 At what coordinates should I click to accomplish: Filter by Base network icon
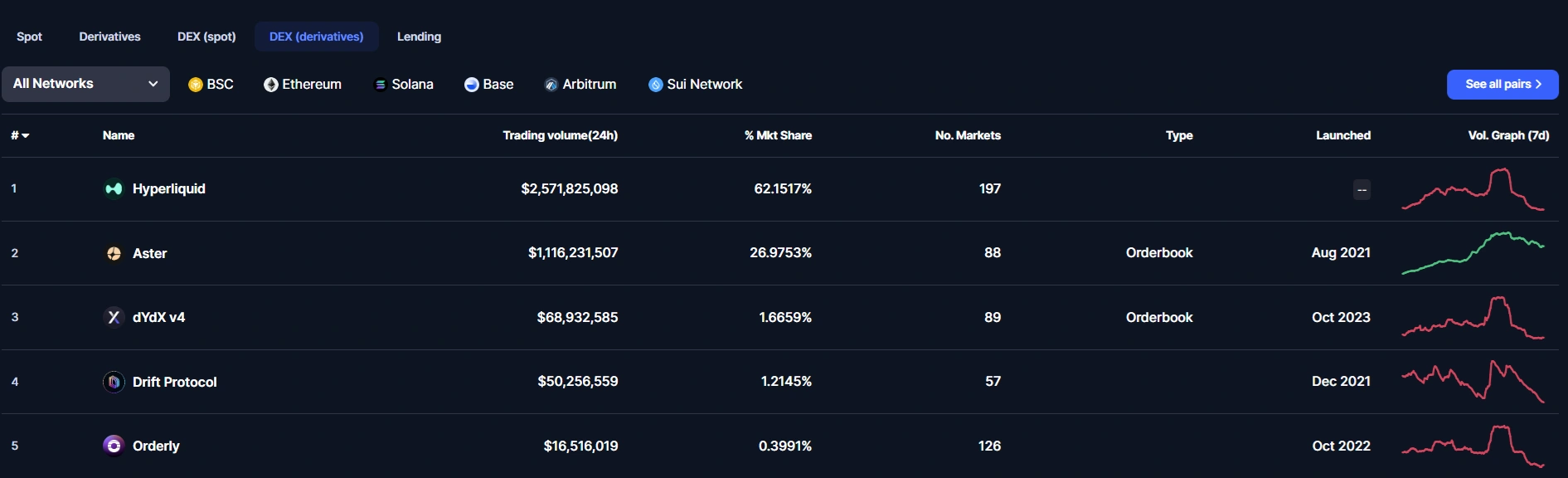click(x=472, y=85)
